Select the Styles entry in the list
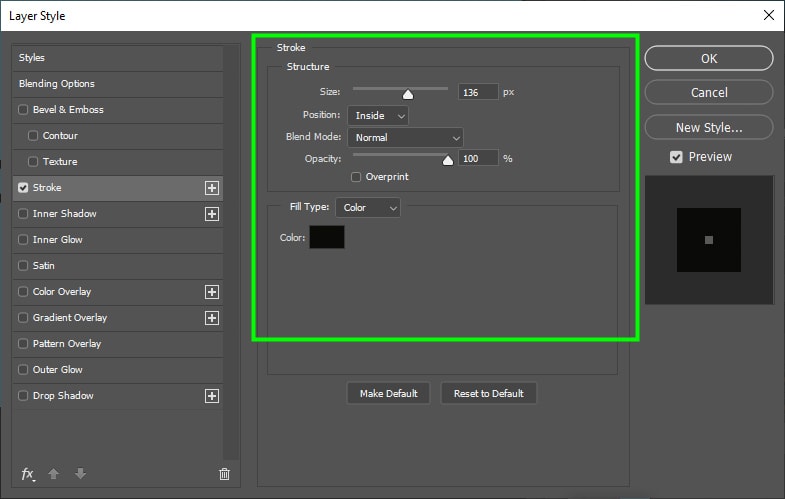785x499 pixels. [118, 58]
